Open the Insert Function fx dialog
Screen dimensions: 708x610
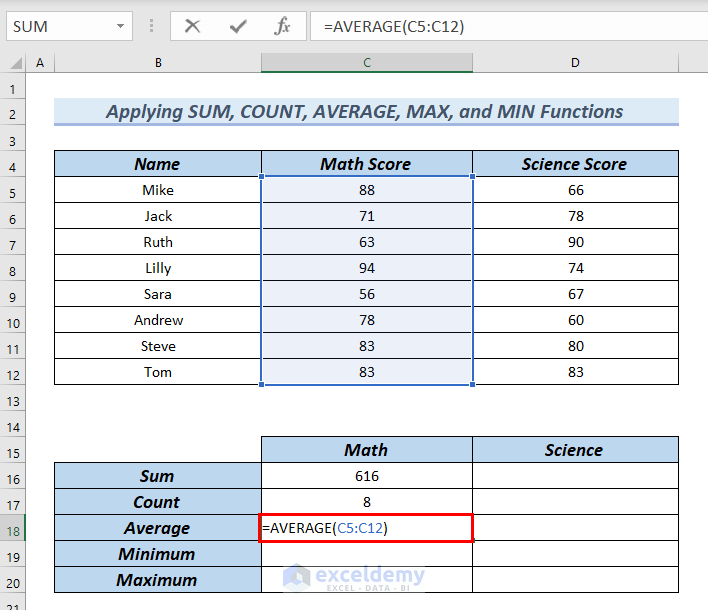[282, 27]
